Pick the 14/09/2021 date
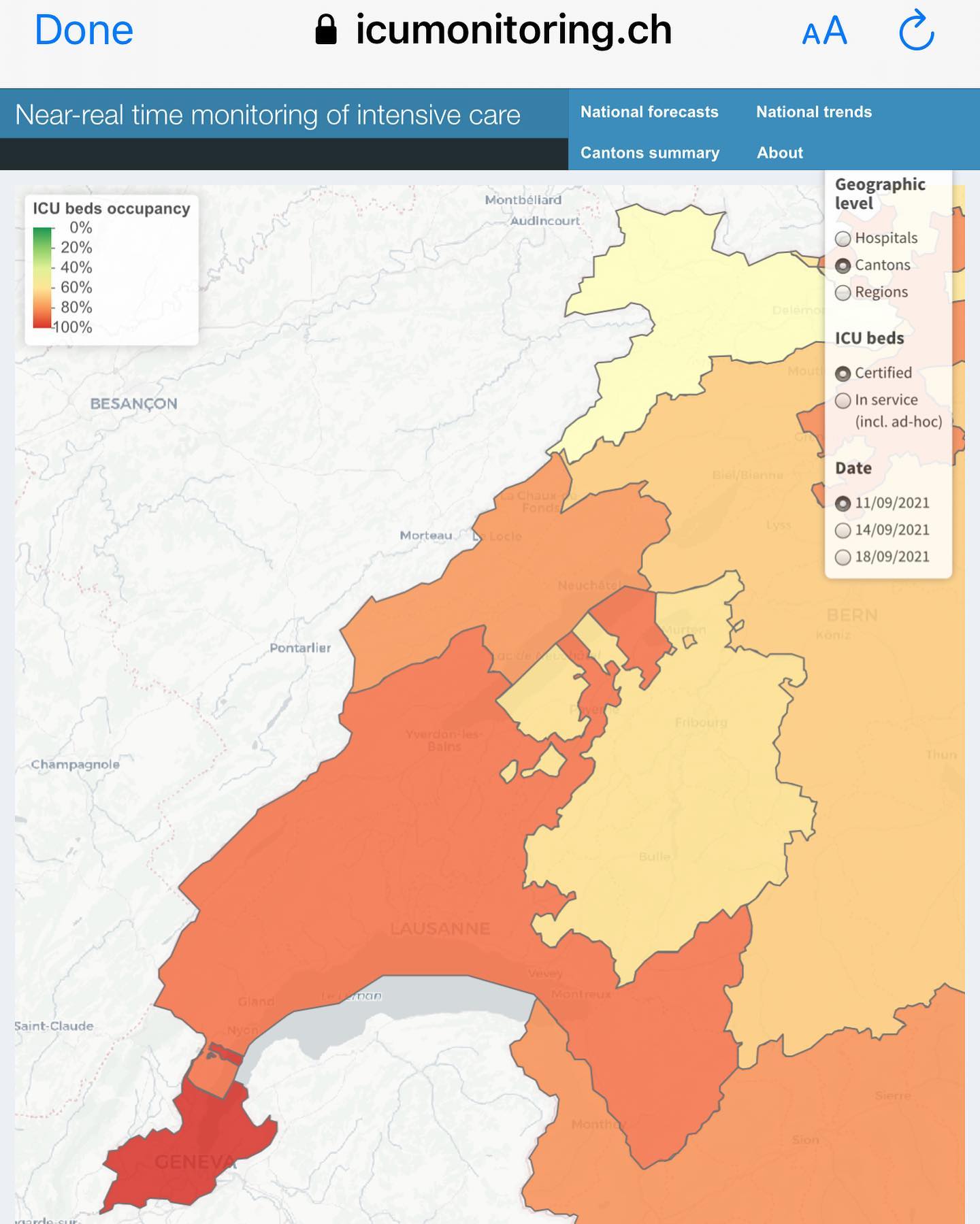980x1224 pixels. coord(843,531)
